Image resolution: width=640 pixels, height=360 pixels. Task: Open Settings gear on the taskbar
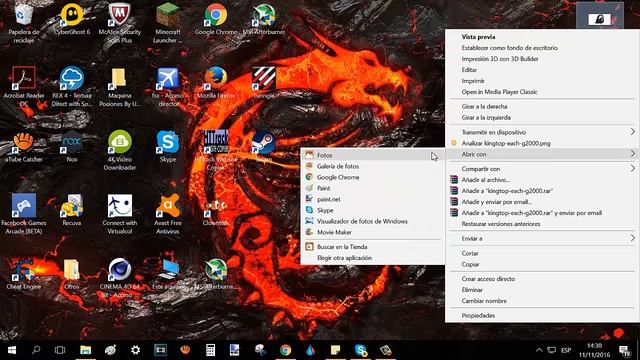pyautogui.click(x=136, y=350)
